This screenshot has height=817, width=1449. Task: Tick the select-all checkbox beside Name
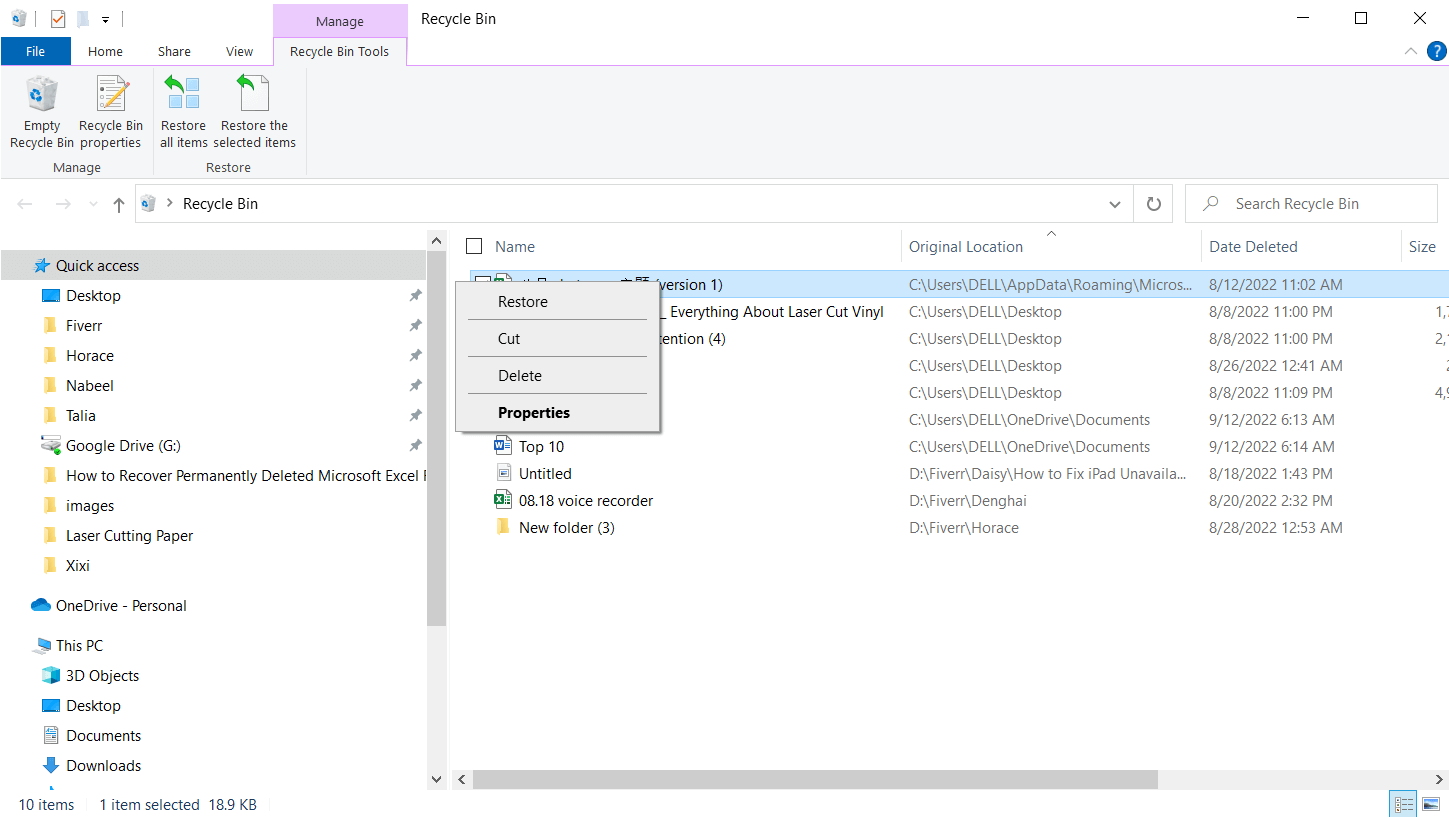(475, 246)
